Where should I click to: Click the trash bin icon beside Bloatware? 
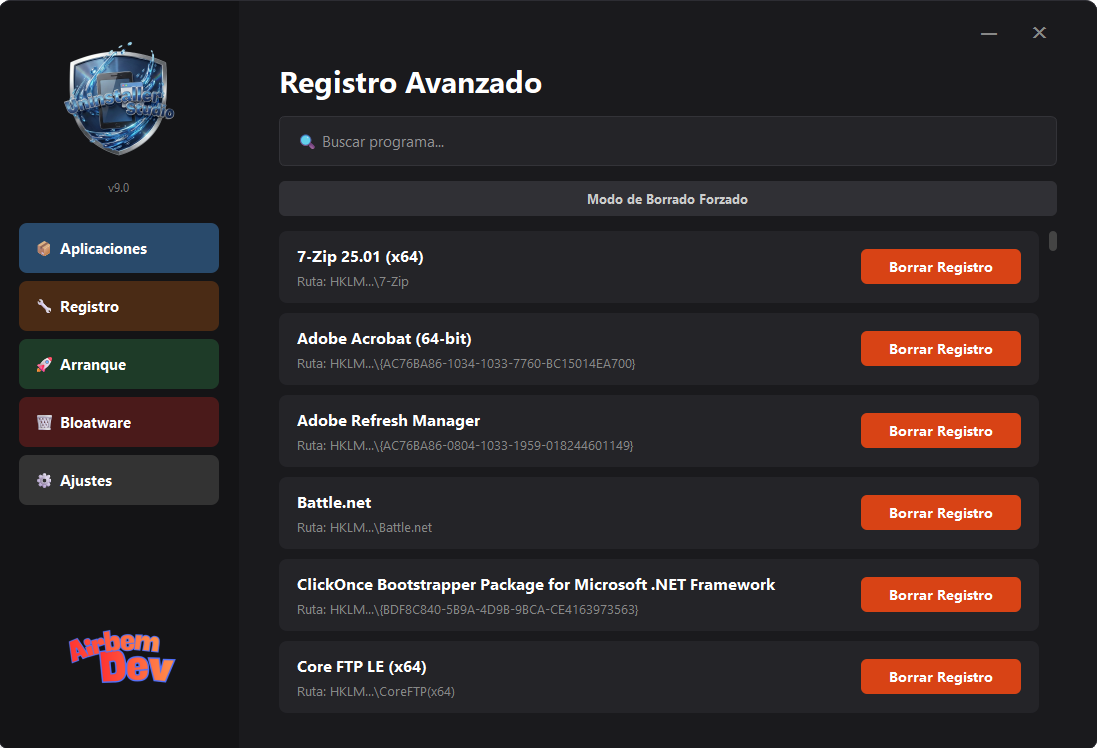tap(44, 423)
